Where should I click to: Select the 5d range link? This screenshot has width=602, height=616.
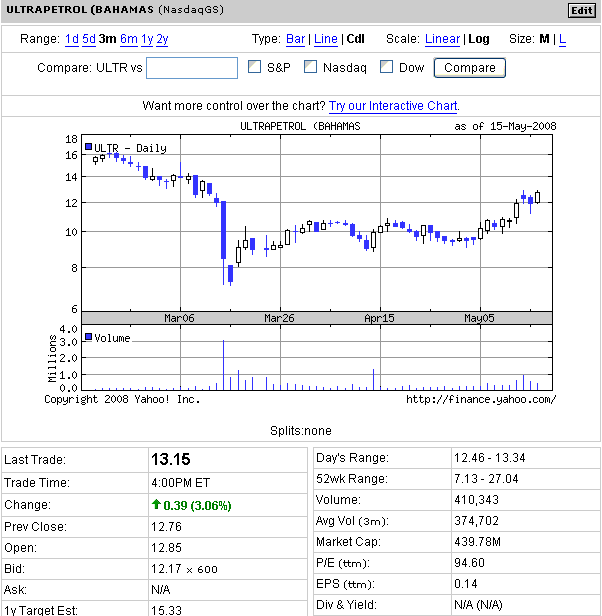89,39
